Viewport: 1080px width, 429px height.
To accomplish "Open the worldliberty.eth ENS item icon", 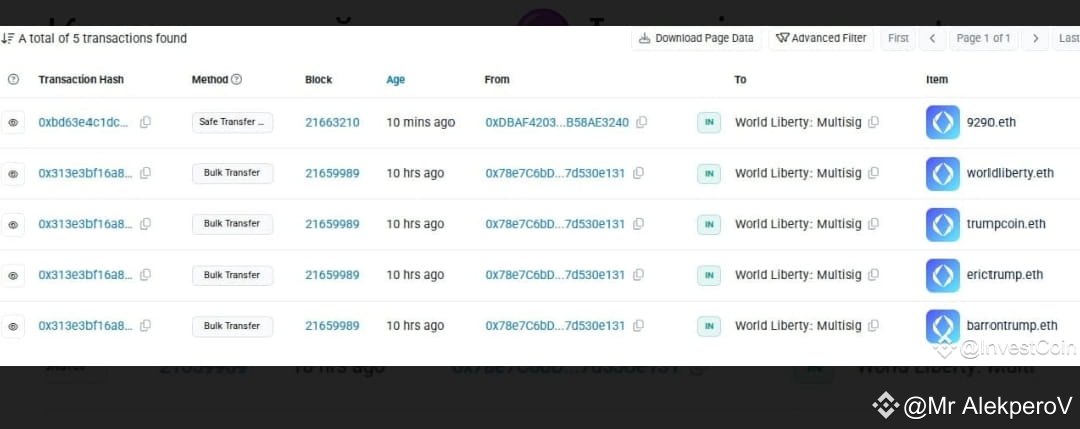I will [x=943, y=174].
